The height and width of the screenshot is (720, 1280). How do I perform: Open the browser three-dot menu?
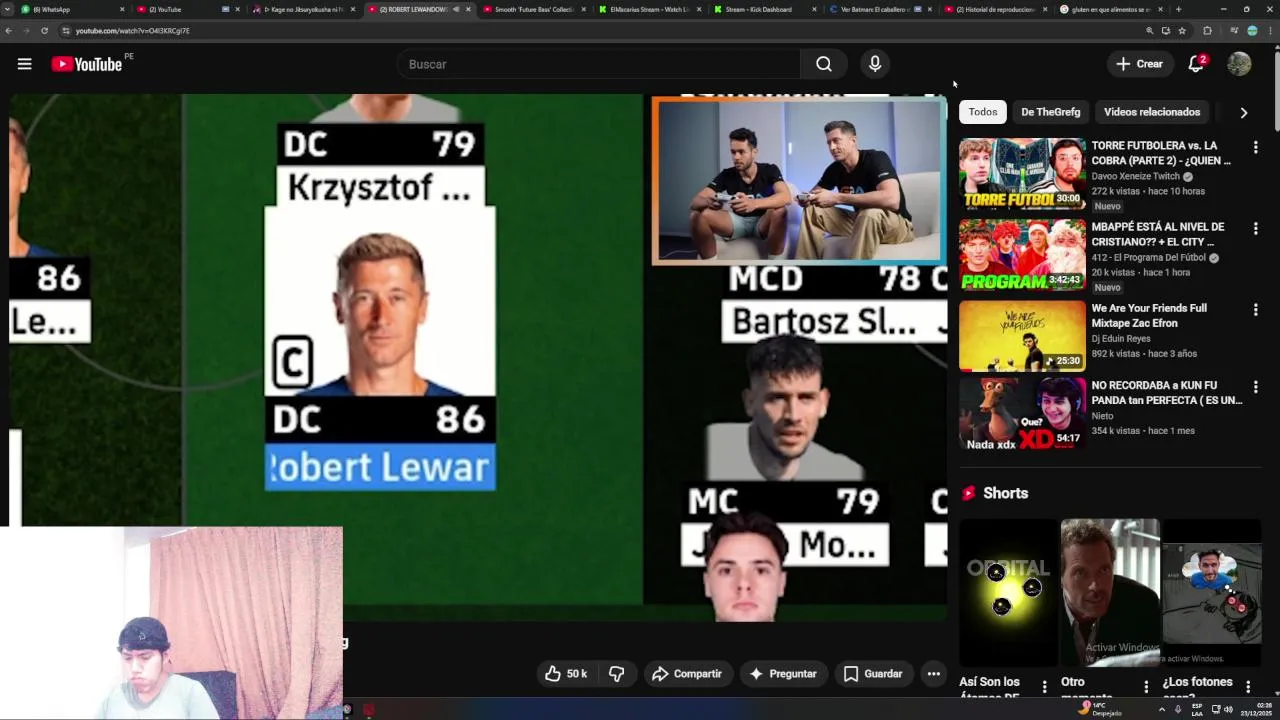[x=1269, y=31]
